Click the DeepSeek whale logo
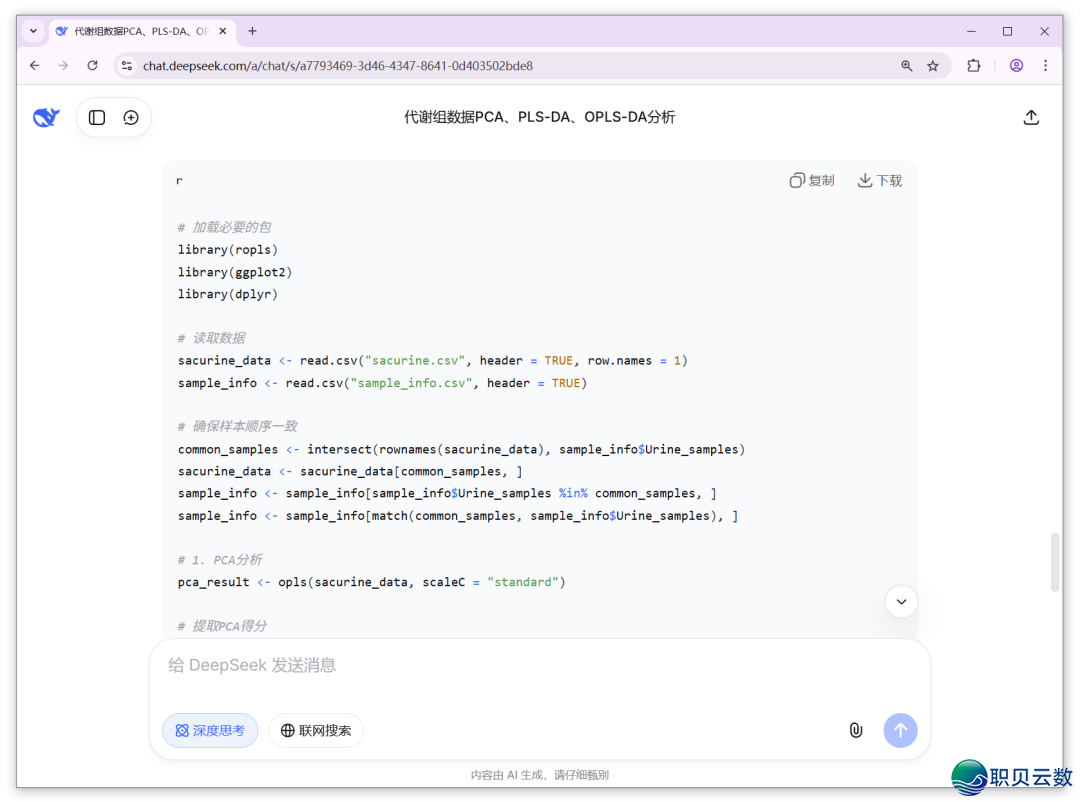This screenshot has width=1080, height=802. point(46,117)
